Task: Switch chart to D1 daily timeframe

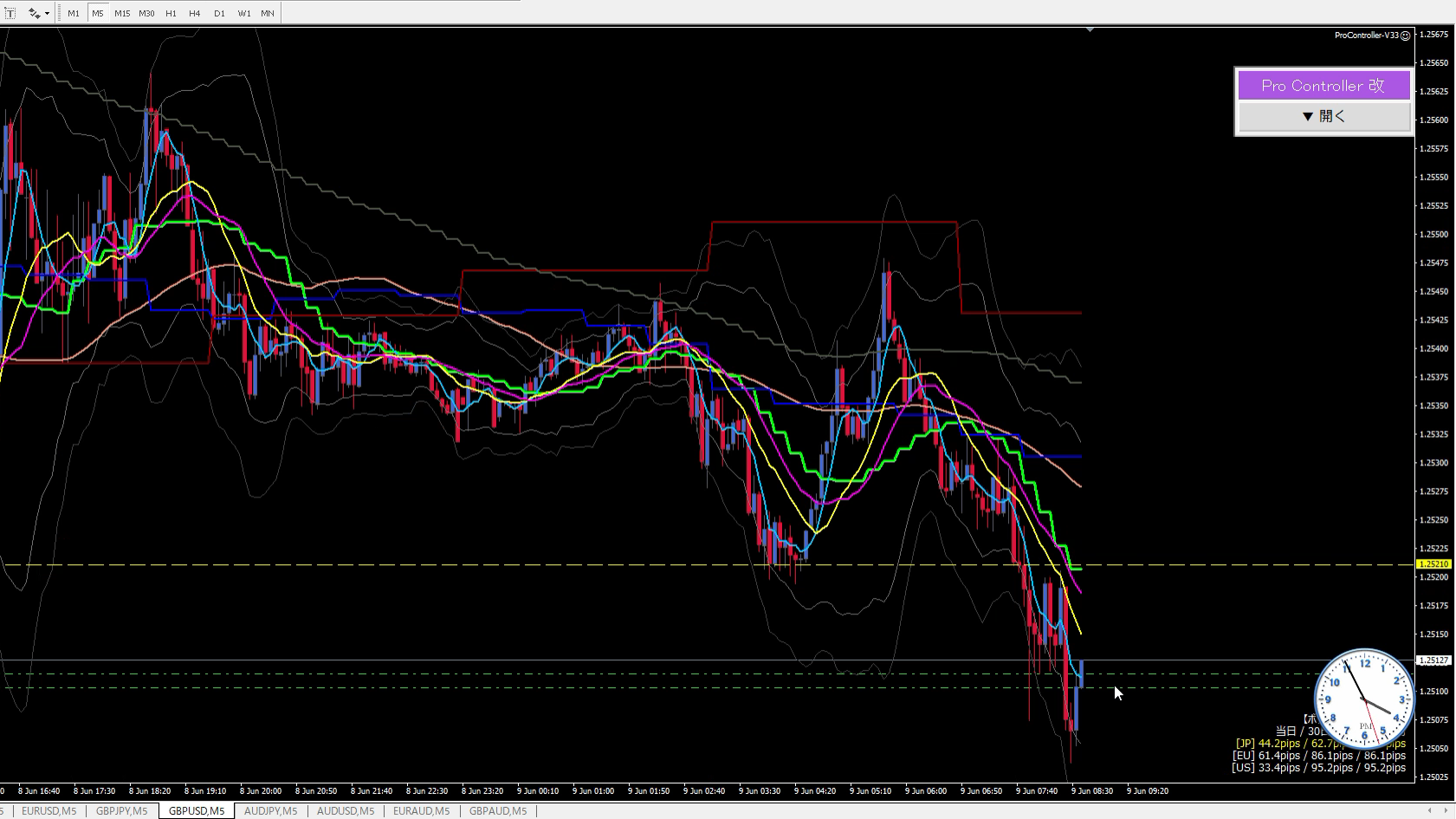Action: (219, 13)
